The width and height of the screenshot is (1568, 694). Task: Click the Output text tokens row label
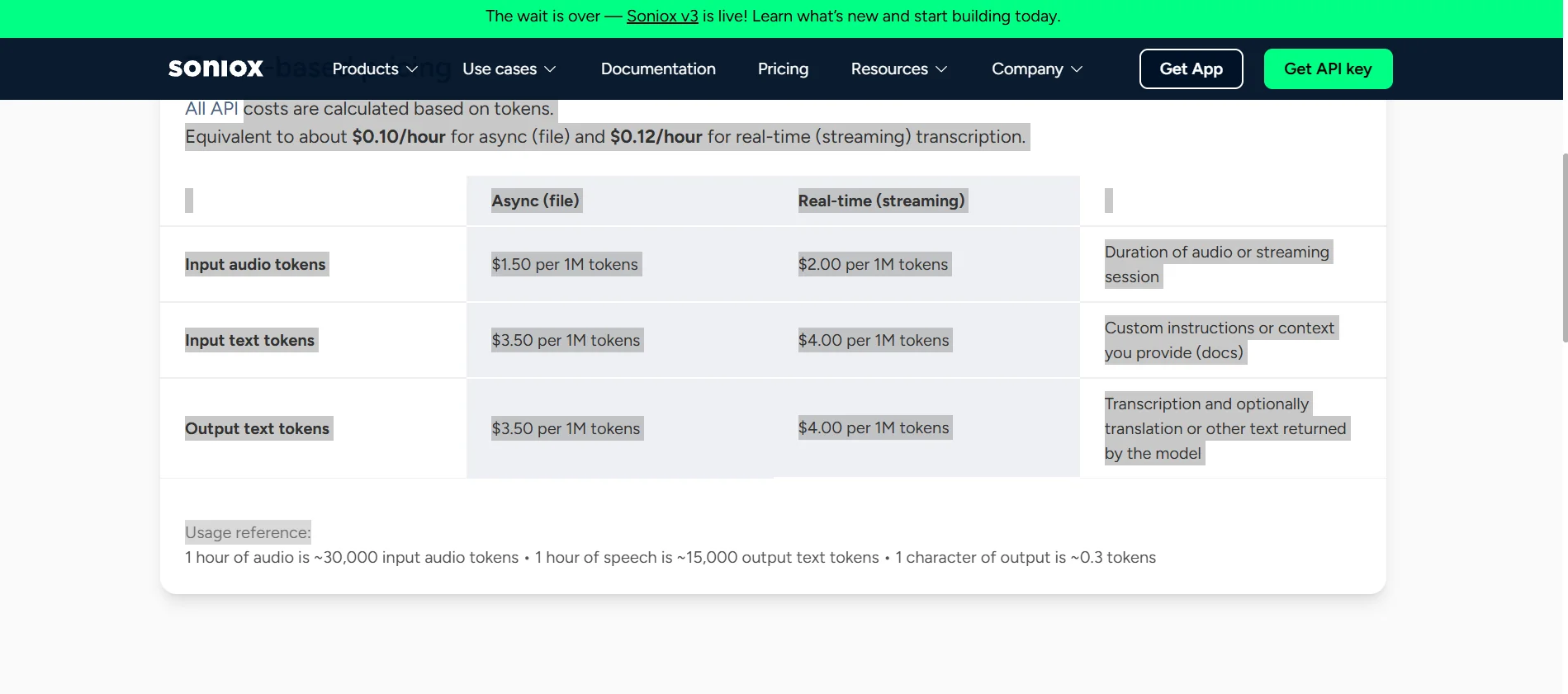(257, 428)
